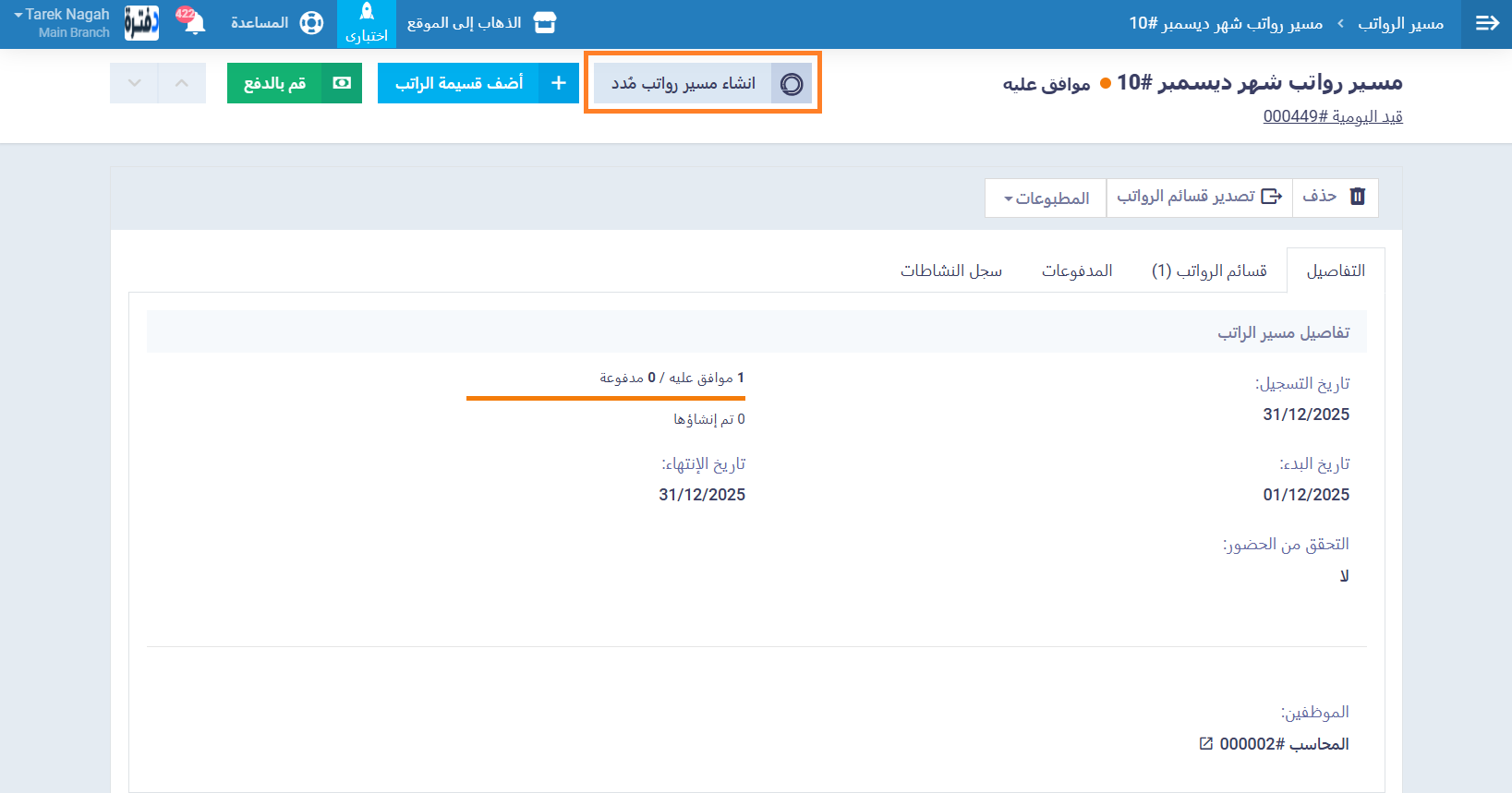Go to next record with down chevron

click(x=134, y=83)
